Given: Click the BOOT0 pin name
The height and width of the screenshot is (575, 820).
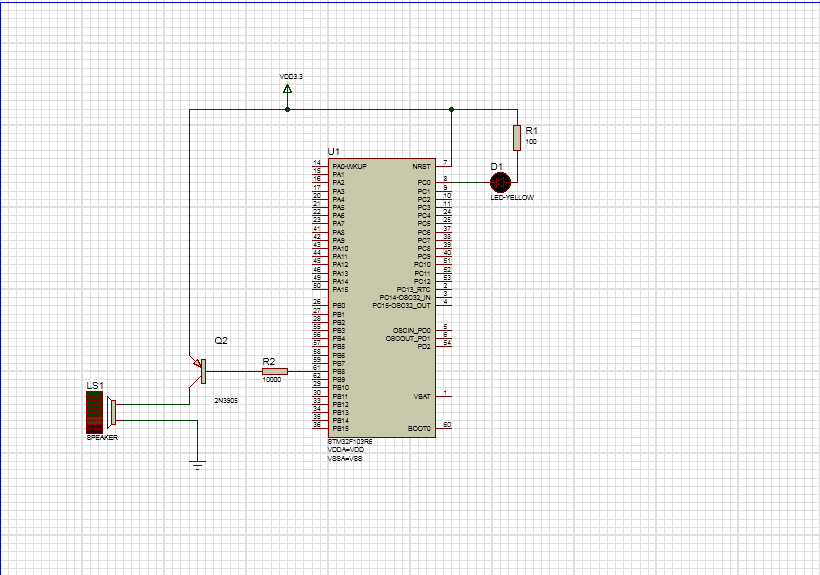Looking at the screenshot, I should (419, 429).
